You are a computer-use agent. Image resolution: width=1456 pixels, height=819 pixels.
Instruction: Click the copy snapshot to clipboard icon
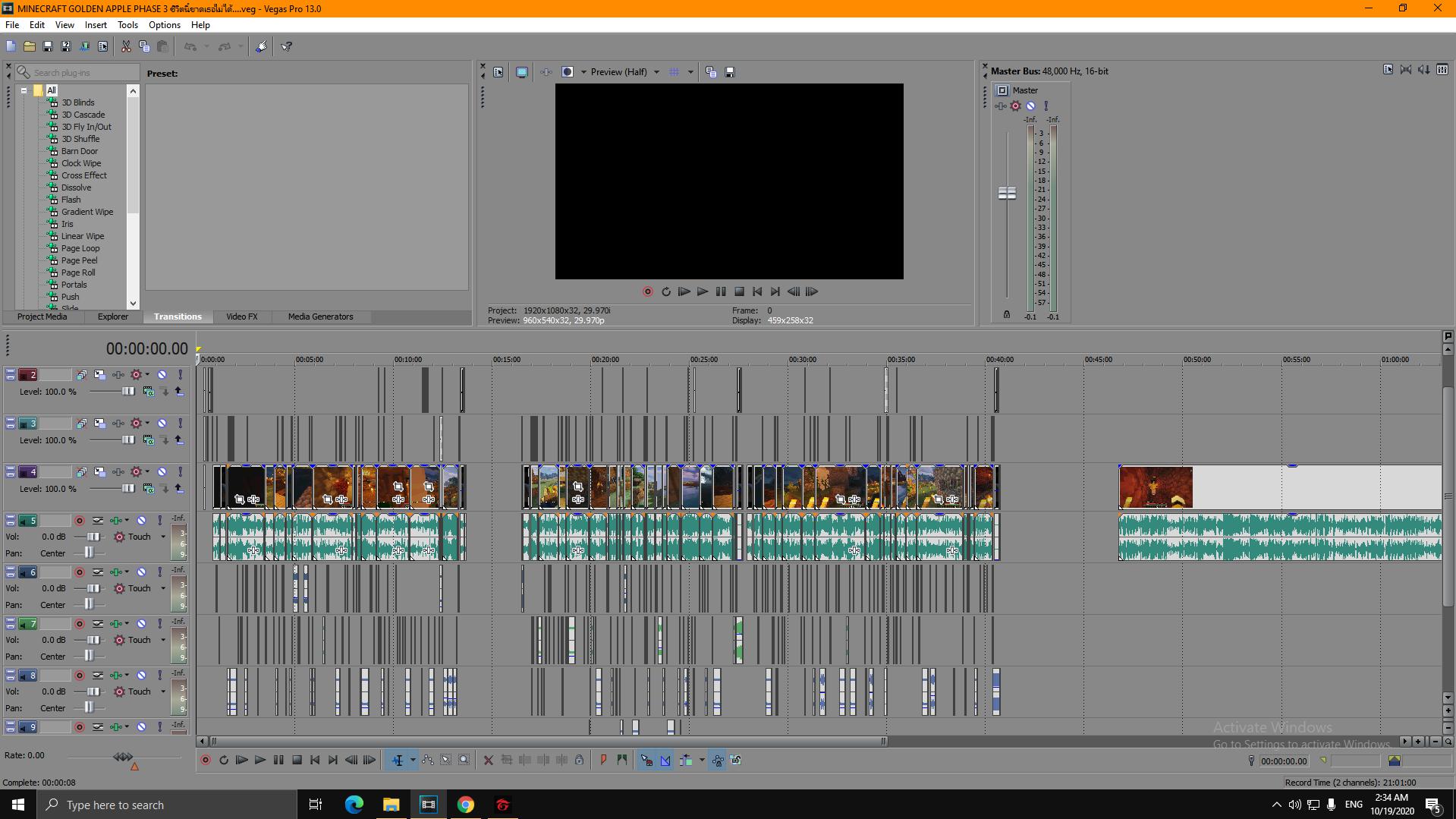point(711,72)
